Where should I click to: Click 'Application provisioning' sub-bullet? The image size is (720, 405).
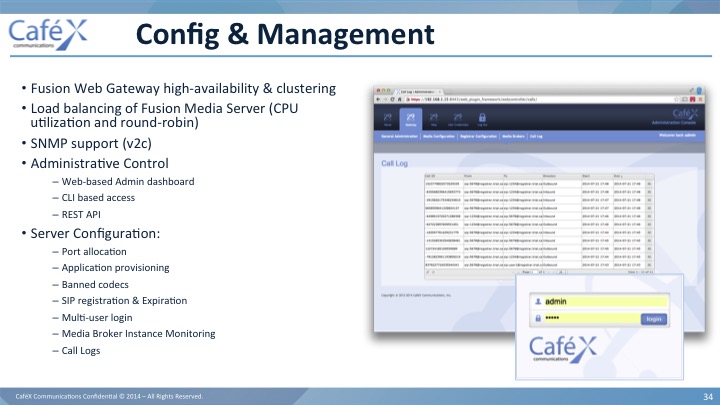click(x=116, y=268)
